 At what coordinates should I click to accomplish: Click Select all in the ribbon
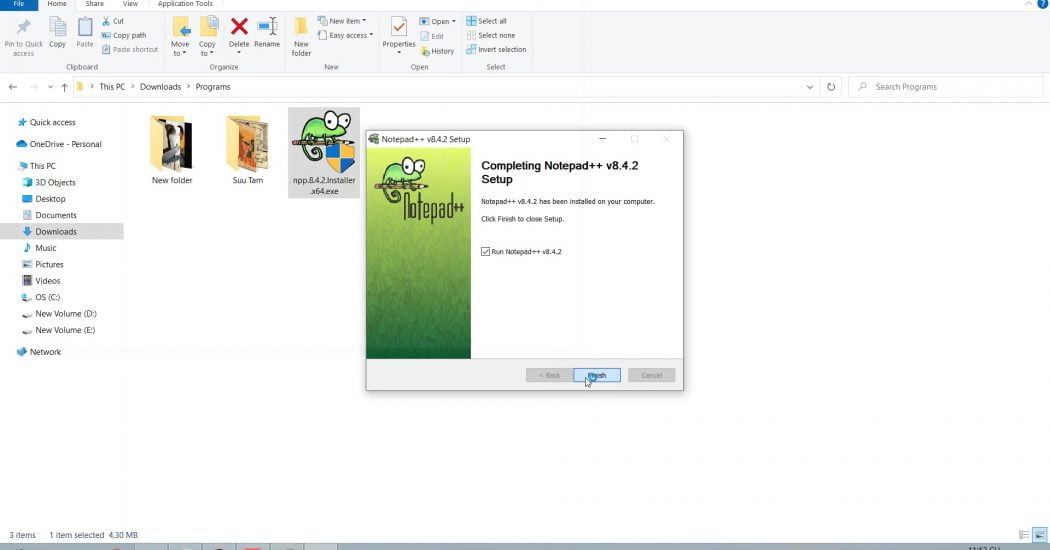coord(486,21)
